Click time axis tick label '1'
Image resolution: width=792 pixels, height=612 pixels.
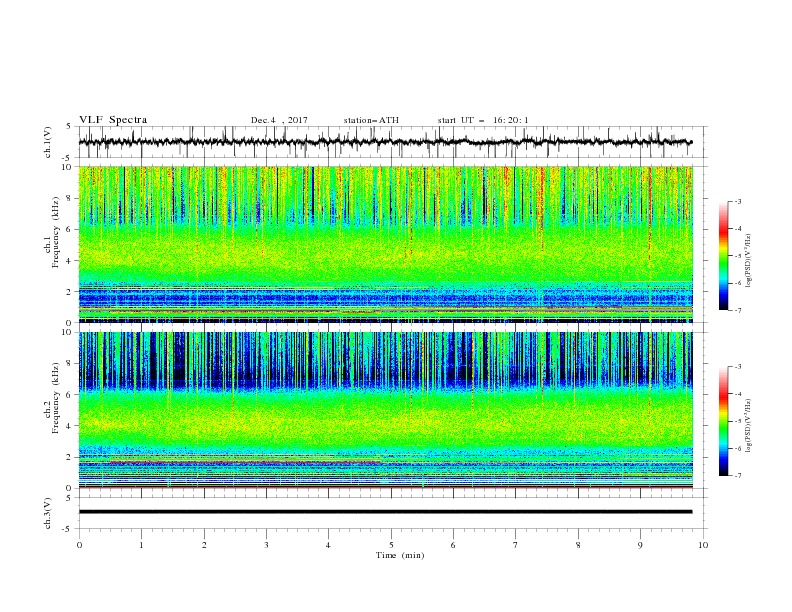(x=141, y=545)
